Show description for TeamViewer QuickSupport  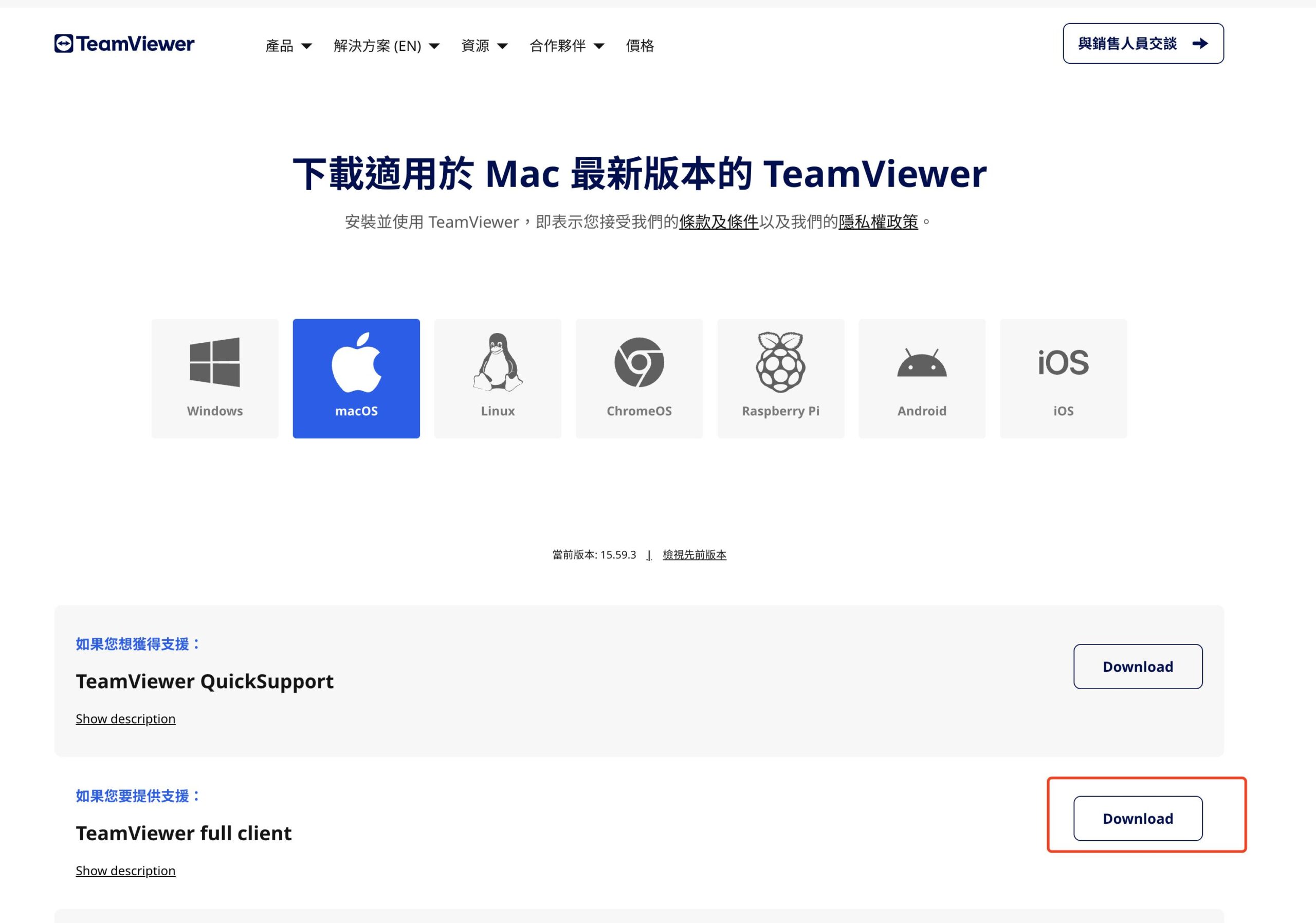(125, 718)
